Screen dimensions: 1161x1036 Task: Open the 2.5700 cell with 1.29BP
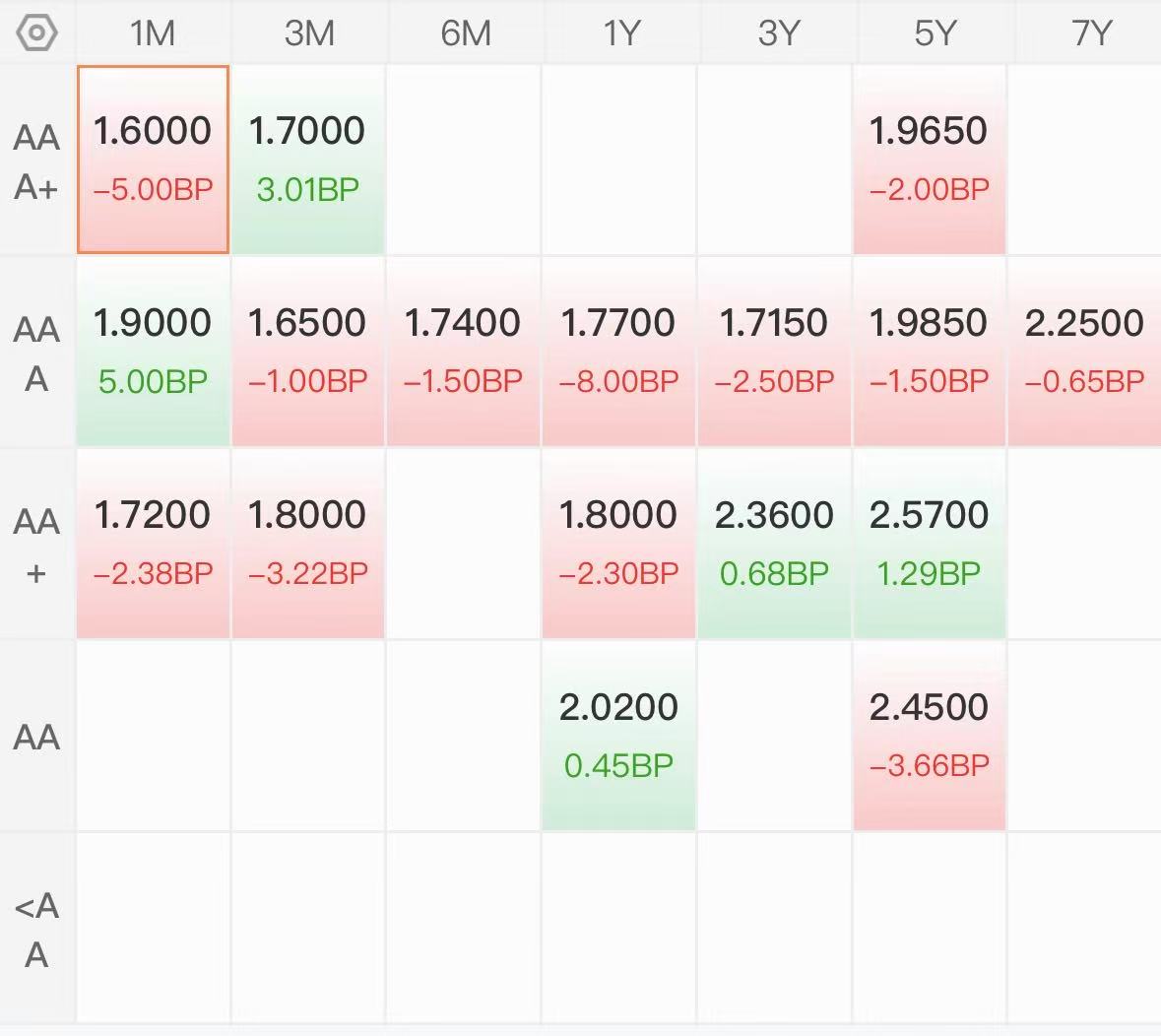tap(930, 545)
